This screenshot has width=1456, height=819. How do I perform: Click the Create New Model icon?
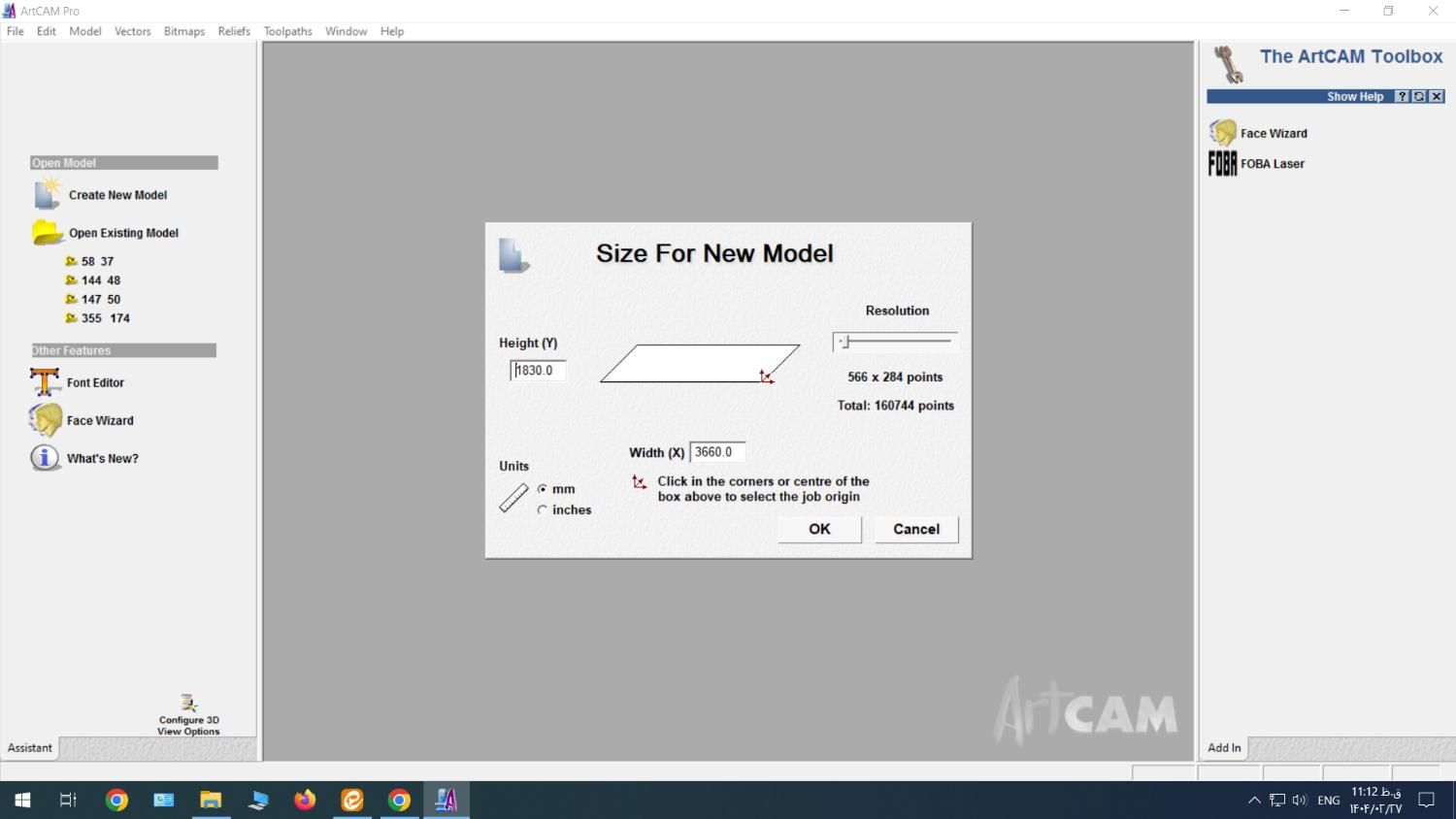(x=47, y=194)
